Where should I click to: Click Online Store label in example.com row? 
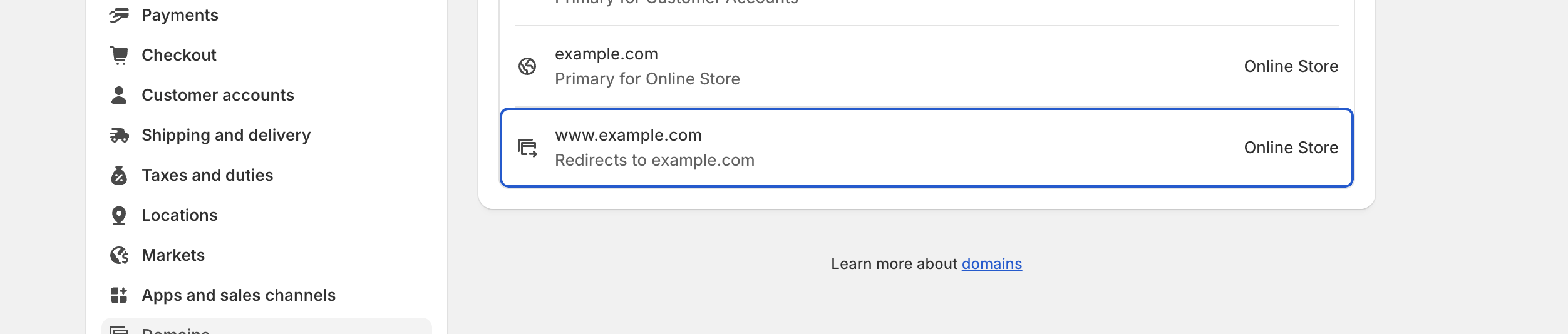1291,66
